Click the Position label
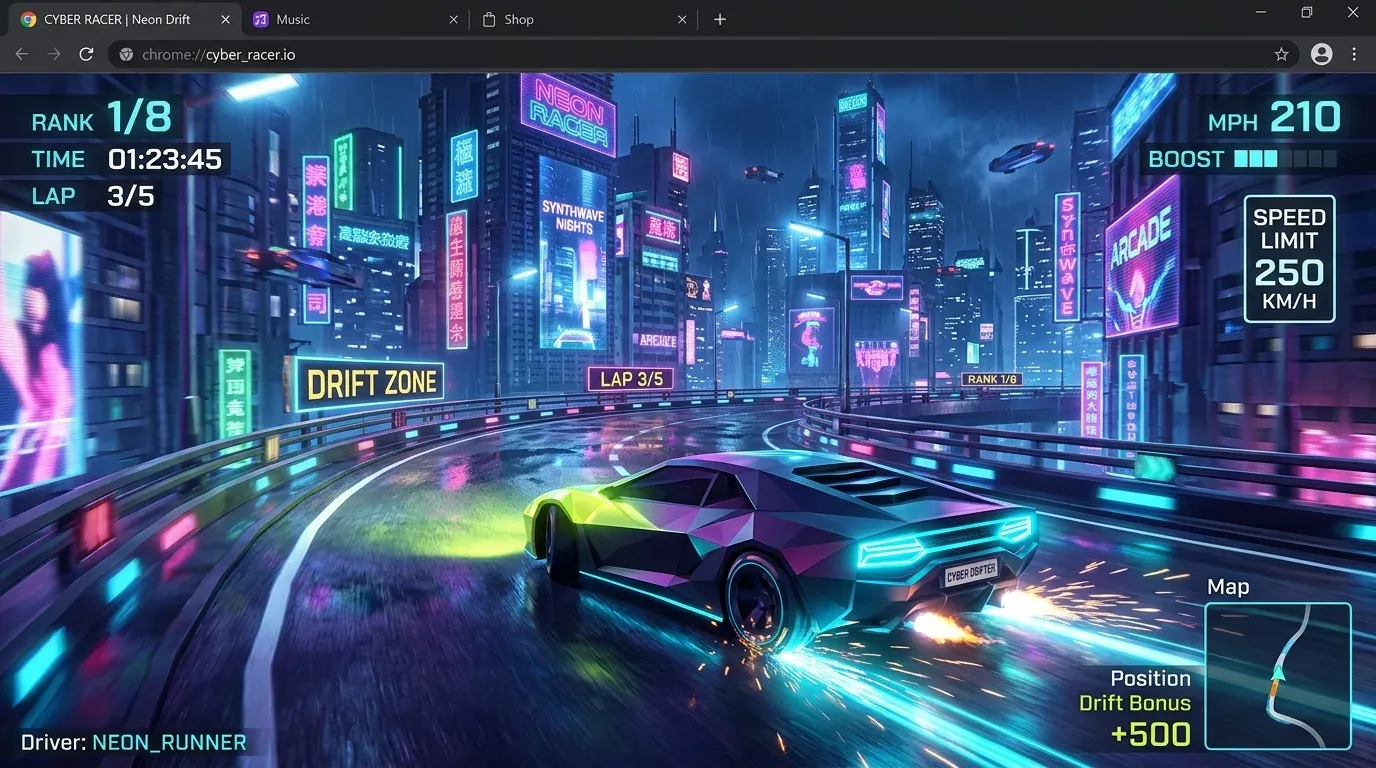Image resolution: width=1376 pixels, height=768 pixels. [x=1150, y=678]
